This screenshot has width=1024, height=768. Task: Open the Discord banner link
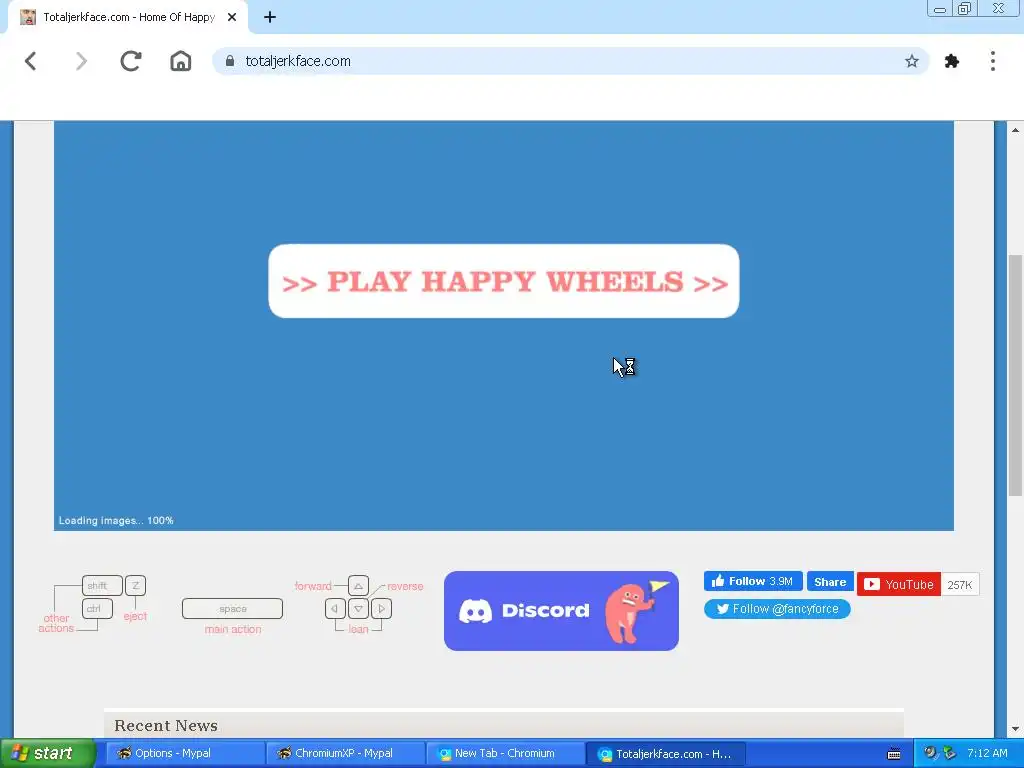pyautogui.click(x=561, y=611)
